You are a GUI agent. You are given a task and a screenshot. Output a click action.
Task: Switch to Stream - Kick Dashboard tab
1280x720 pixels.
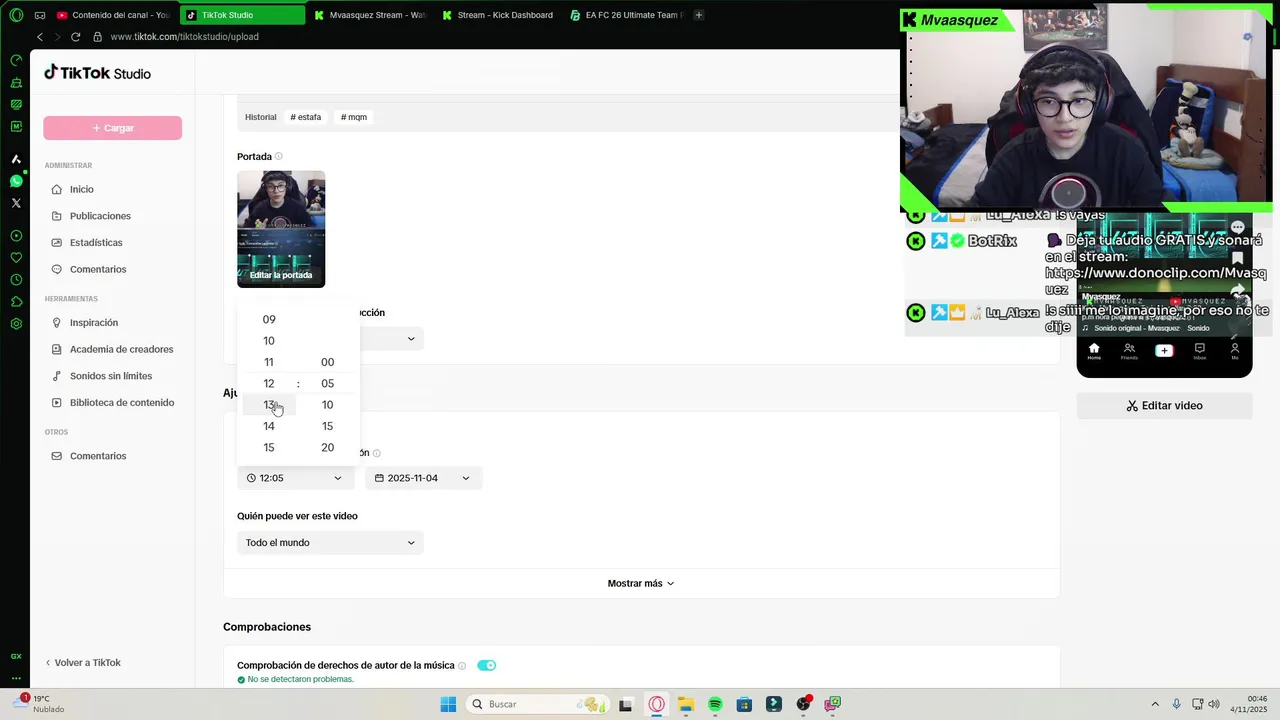tap(498, 15)
